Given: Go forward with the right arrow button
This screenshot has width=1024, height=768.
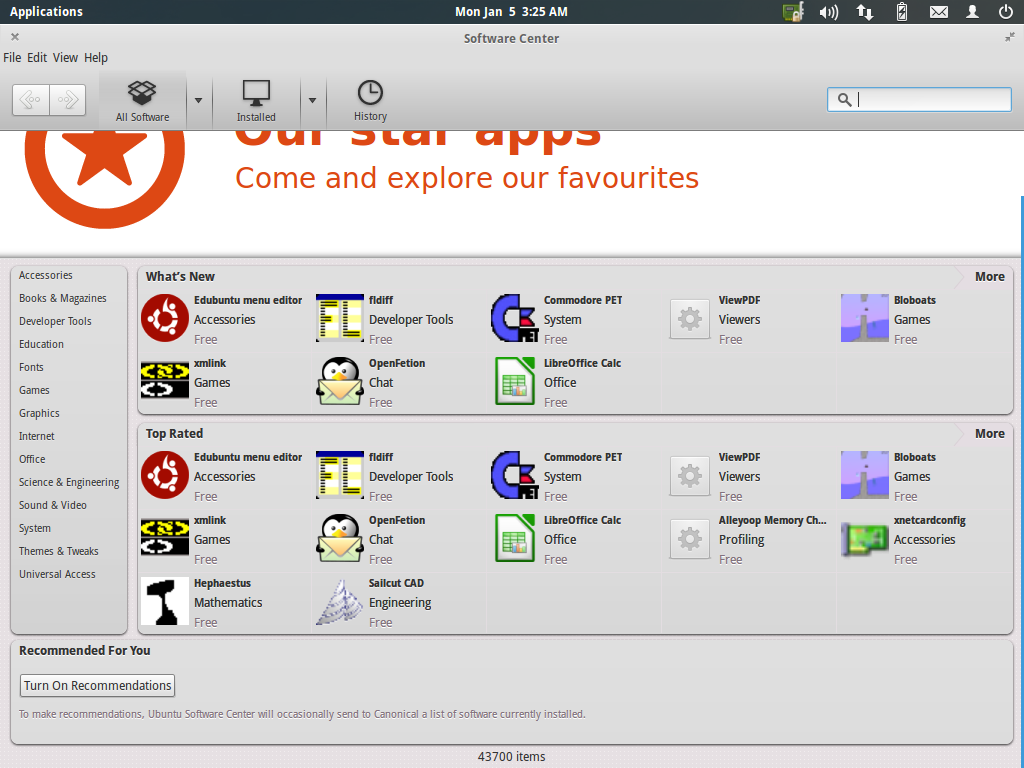Looking at the screenshot, I should pos(68,100).
